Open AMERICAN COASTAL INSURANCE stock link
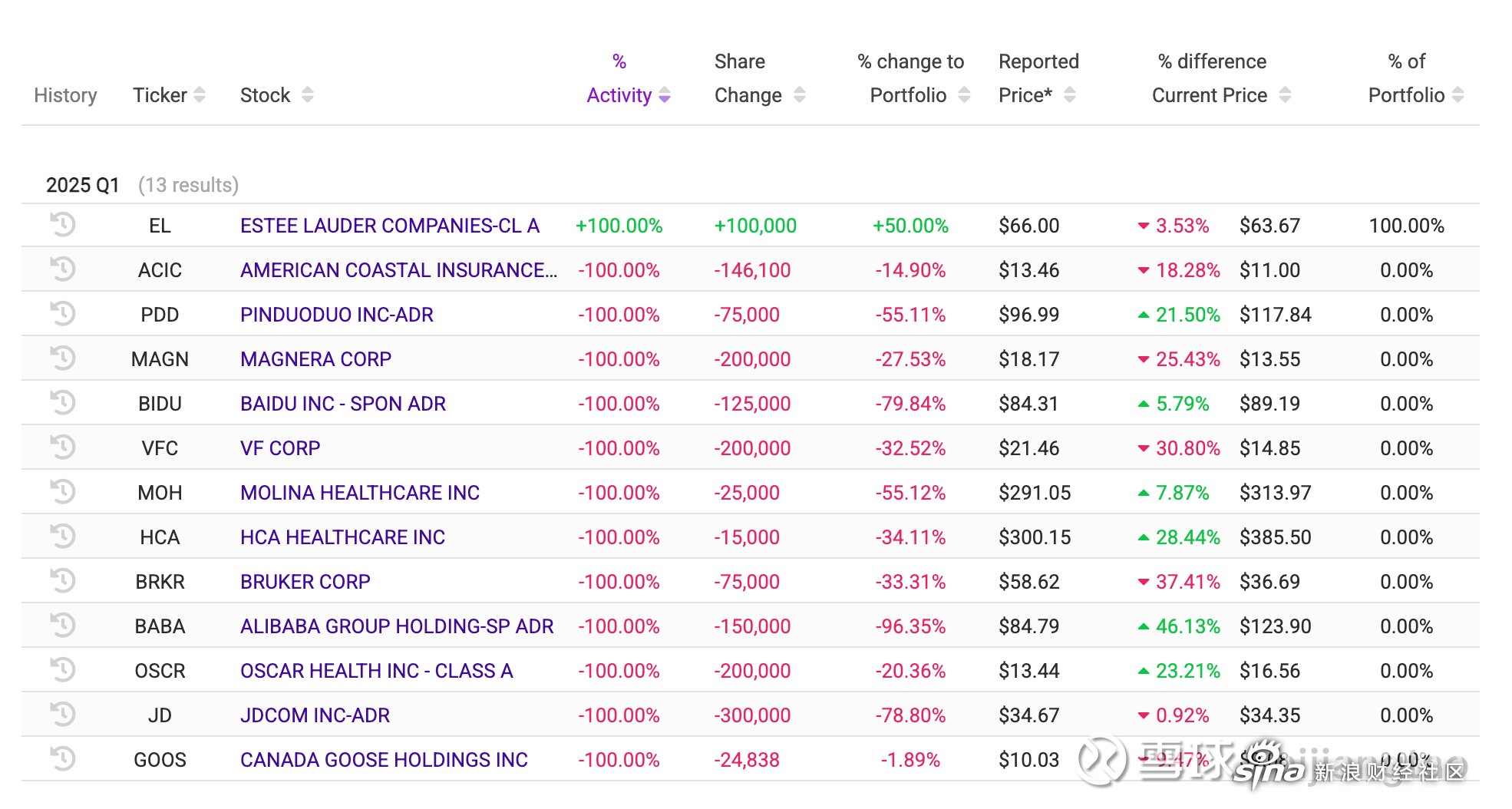Image resolution: width=1512 pixels, height=809 pixels. pos(399,270)
